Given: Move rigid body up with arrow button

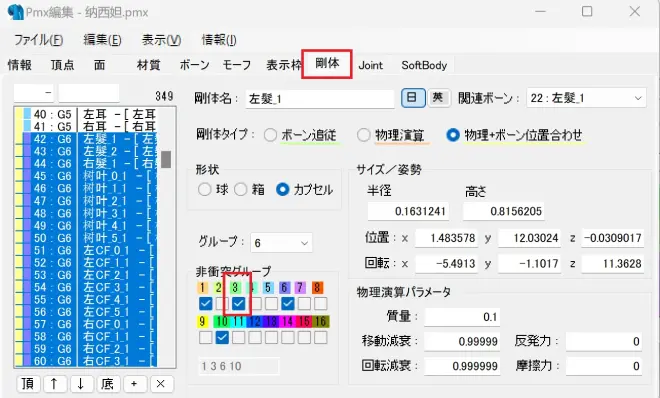Looking at the screenshot, I should [x=54, y=384].
